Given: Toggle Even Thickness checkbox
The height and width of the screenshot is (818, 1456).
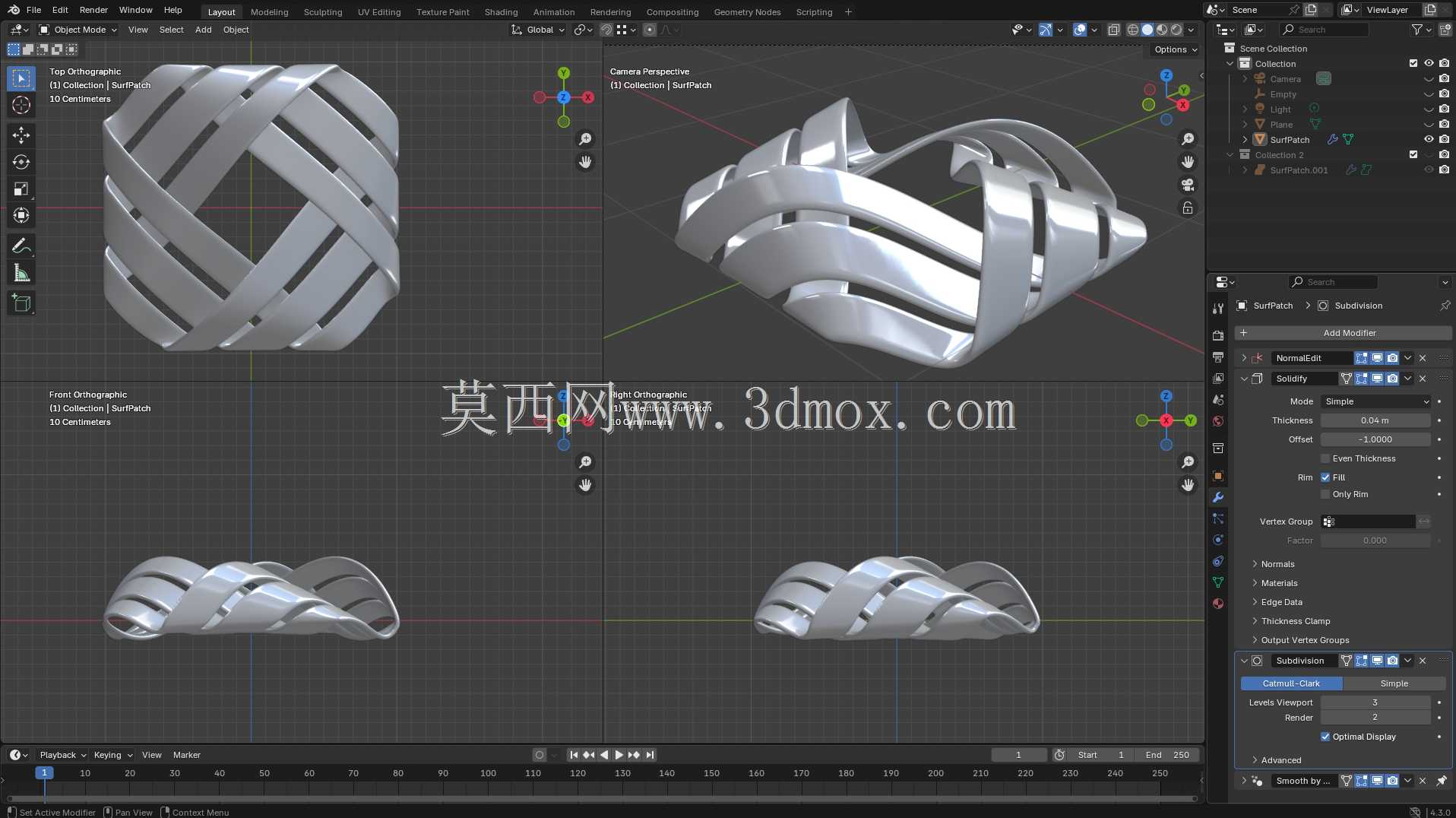Looking at the screenshot, I should pyautogui.click(x=1325, y=458).
